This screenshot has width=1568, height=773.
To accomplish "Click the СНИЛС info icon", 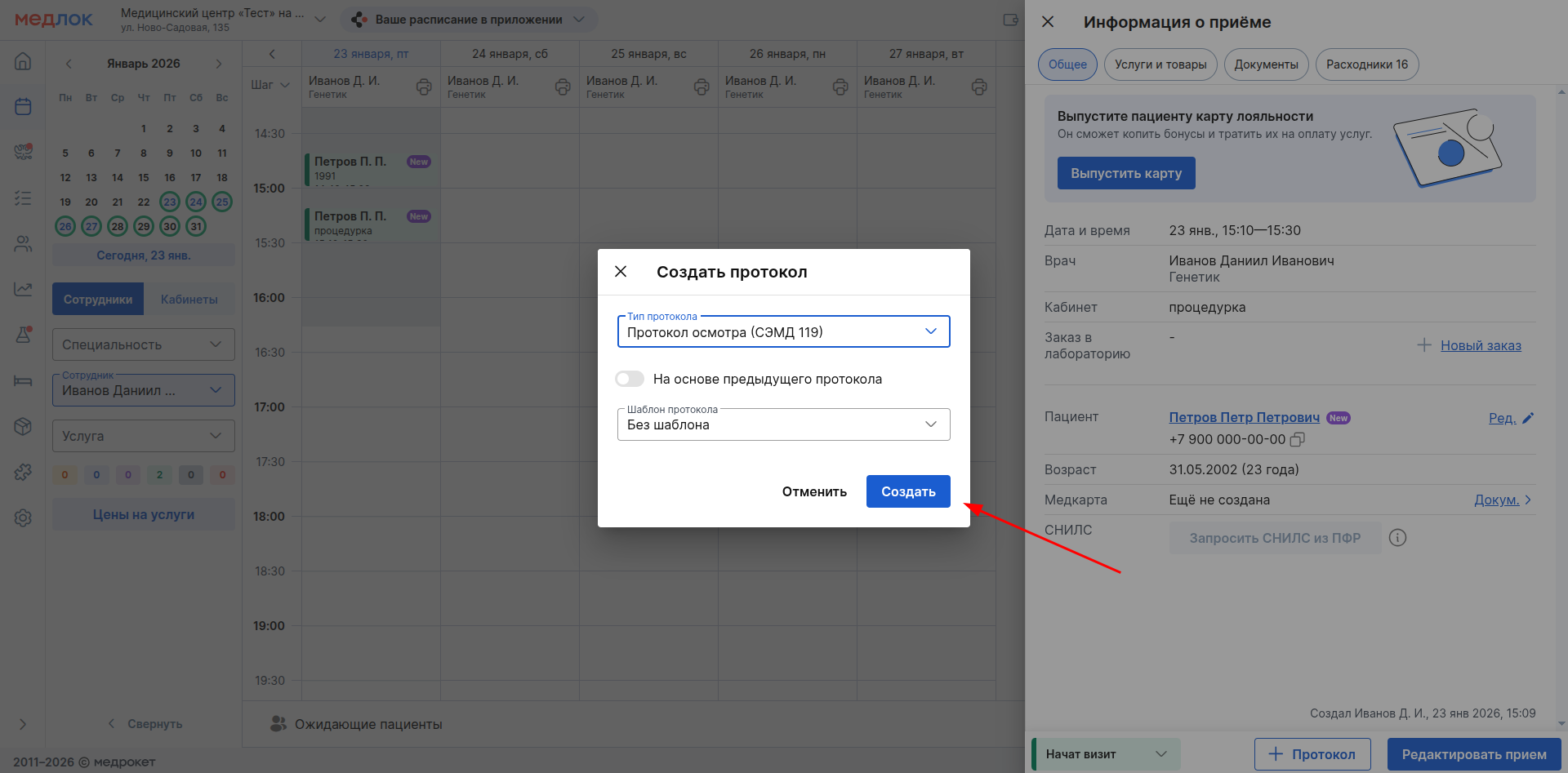I will [x=1397, y=538].
